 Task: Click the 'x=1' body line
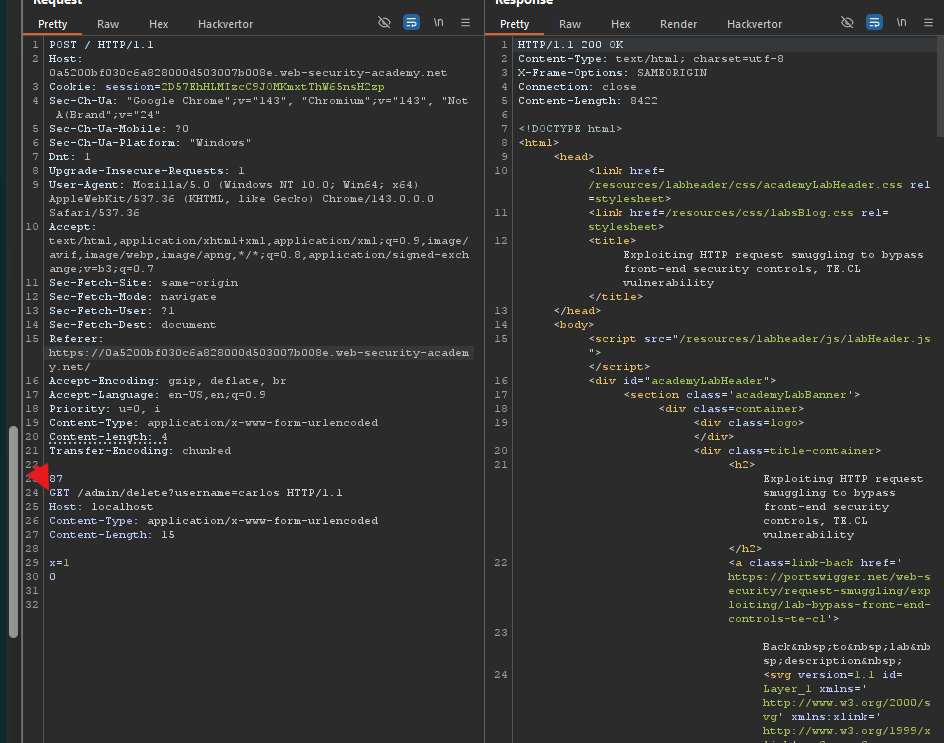[x=60, y=562]
